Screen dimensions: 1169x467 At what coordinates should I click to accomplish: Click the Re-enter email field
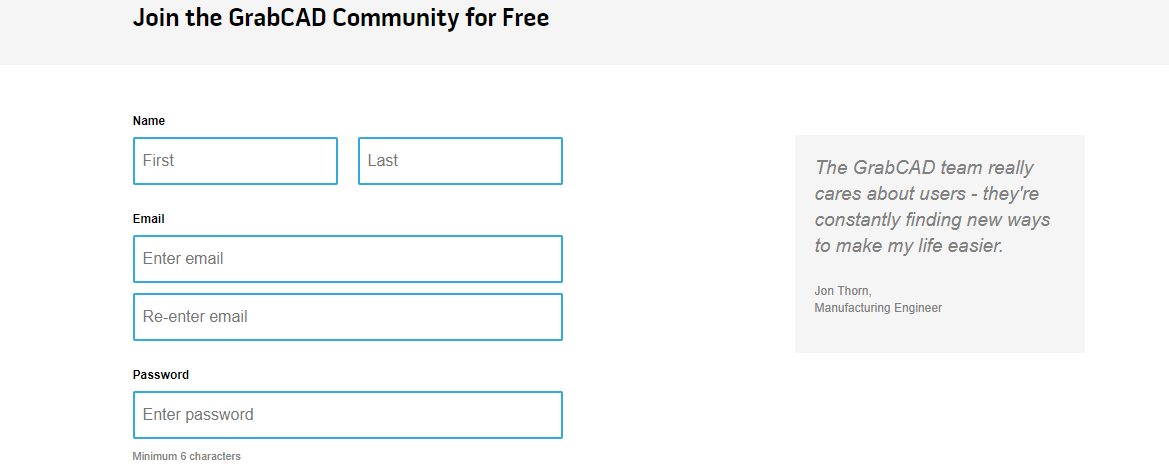[x=347, y=317]
